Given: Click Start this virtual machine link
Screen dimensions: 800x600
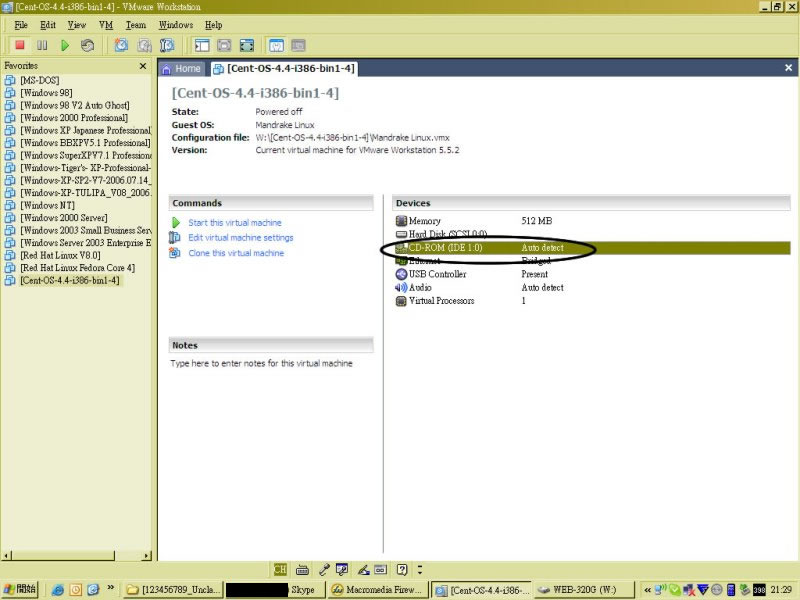Looking at the screenshot, I should tap(235, 223).
